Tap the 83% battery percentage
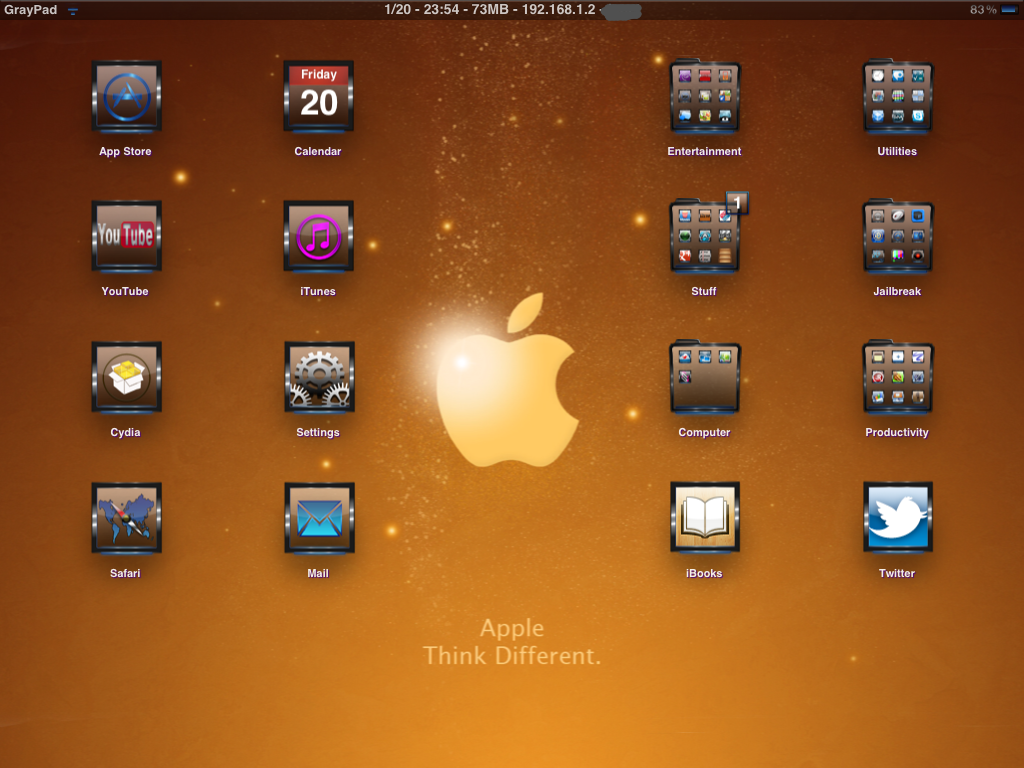1024x768 pixels. pos(984,10)
